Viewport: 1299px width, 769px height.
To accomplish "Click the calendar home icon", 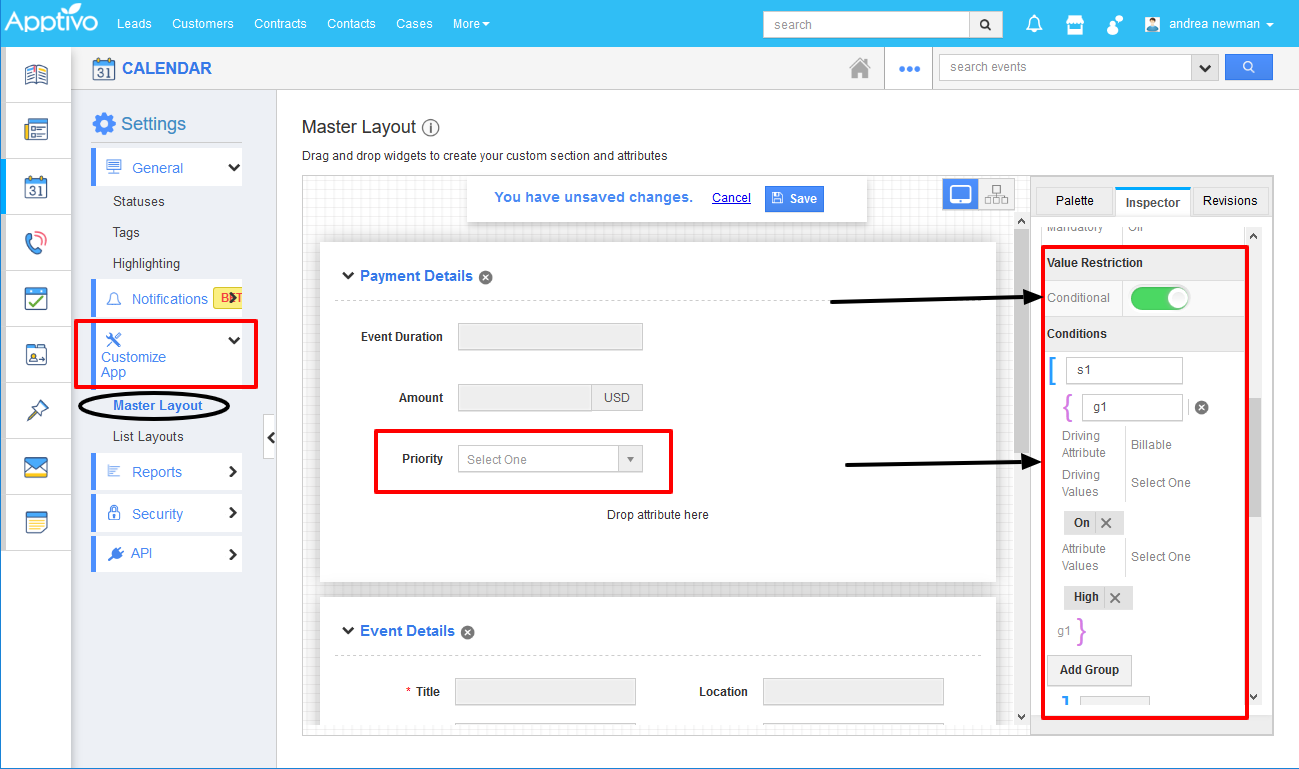I will click(x=859, y=68).
